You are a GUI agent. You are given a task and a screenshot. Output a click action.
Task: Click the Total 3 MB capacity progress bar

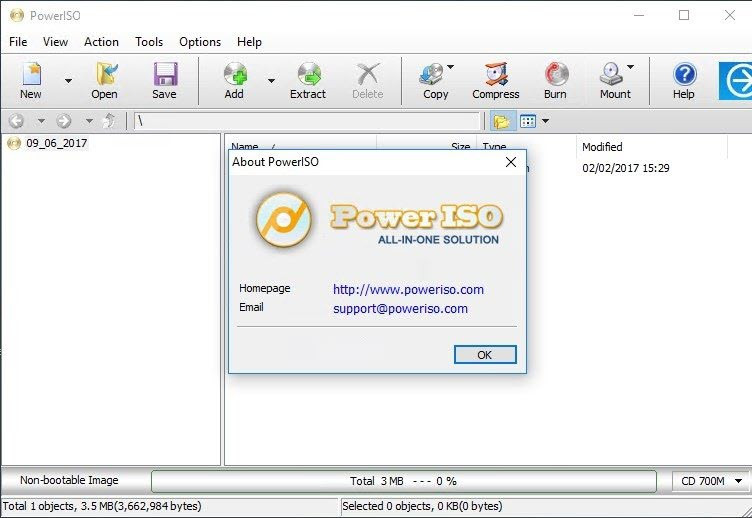pos(404,481)
